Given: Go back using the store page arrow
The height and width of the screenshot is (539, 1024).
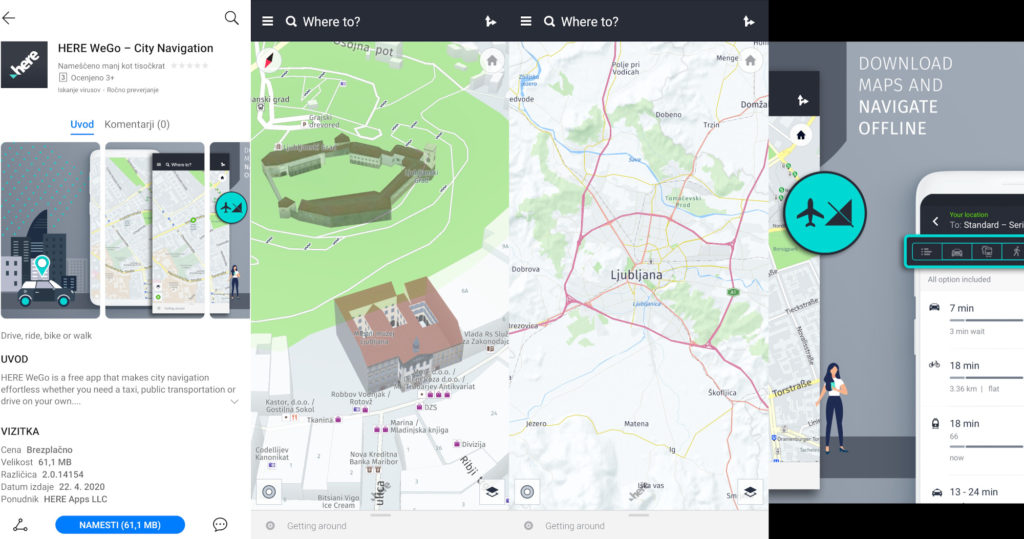Looking at the screenshot, I should (10, 18).
